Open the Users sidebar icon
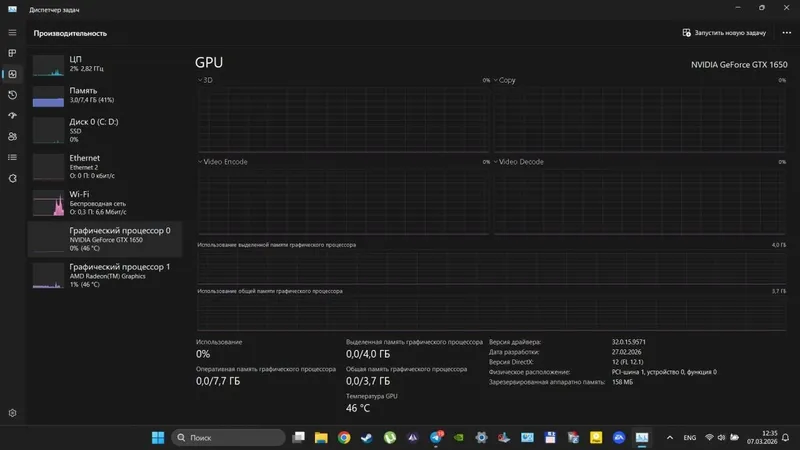Image resolution: width=800 pixels, height=450 pixels. click(12, 137)
